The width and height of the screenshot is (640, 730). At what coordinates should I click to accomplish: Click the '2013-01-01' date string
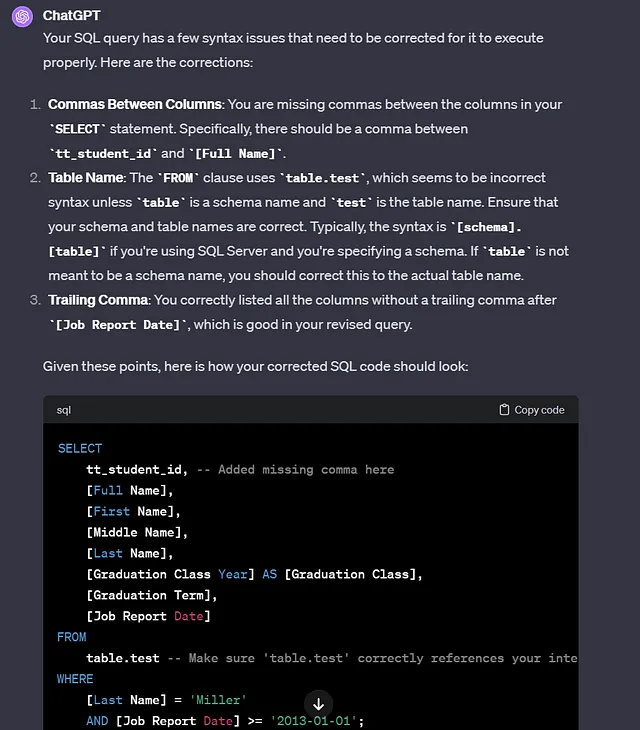tap(314, 721)
